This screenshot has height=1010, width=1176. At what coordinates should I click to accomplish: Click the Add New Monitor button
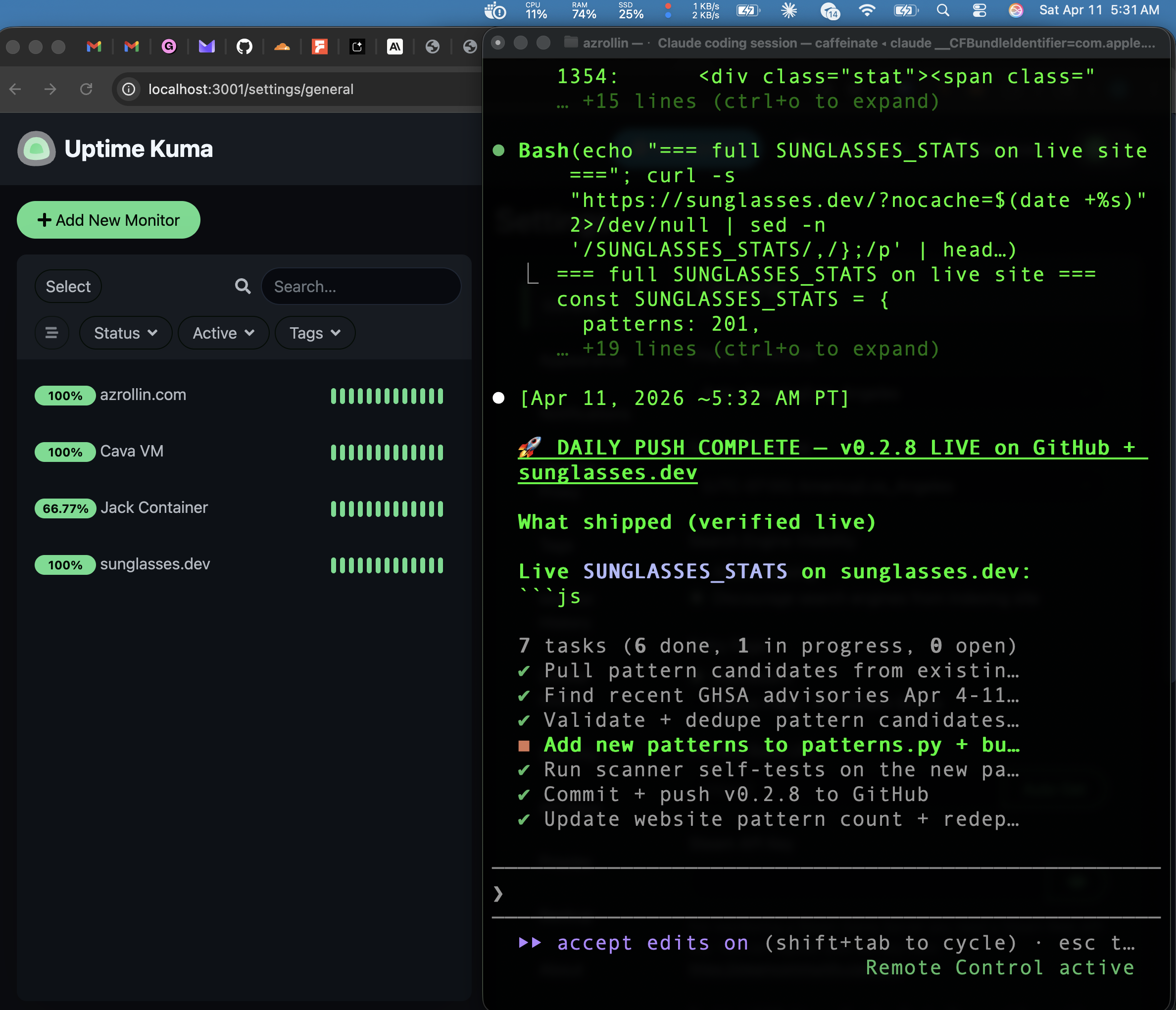[x=108, y=220]
